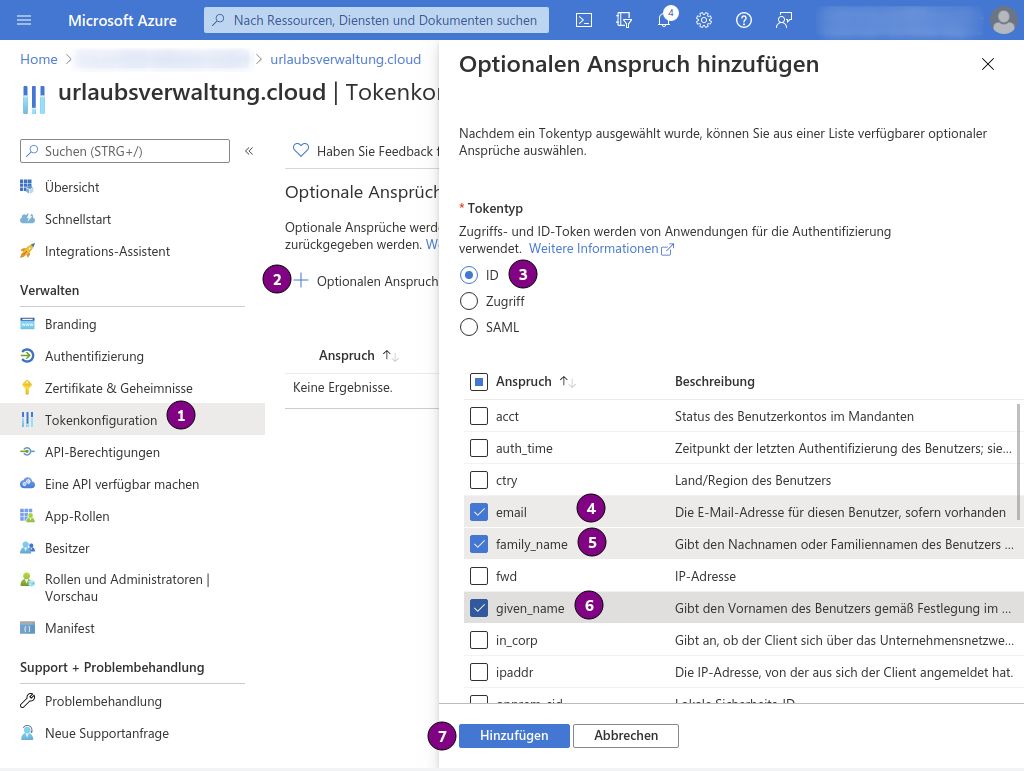Click the Integrations-Assistent rocket icon
The image size is (1024, 771).
pos(27,251)
